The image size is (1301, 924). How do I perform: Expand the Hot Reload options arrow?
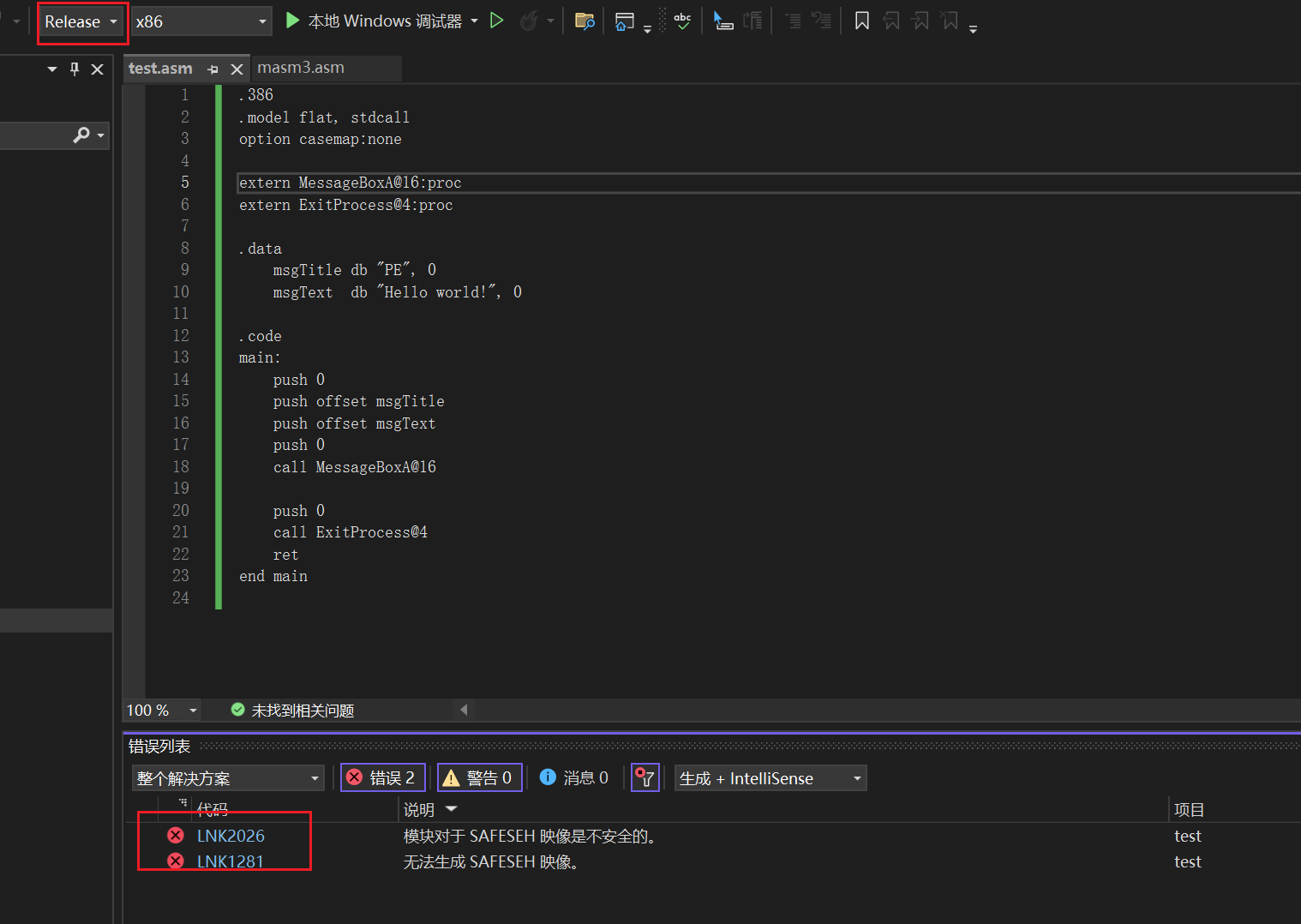click(550, 21)
